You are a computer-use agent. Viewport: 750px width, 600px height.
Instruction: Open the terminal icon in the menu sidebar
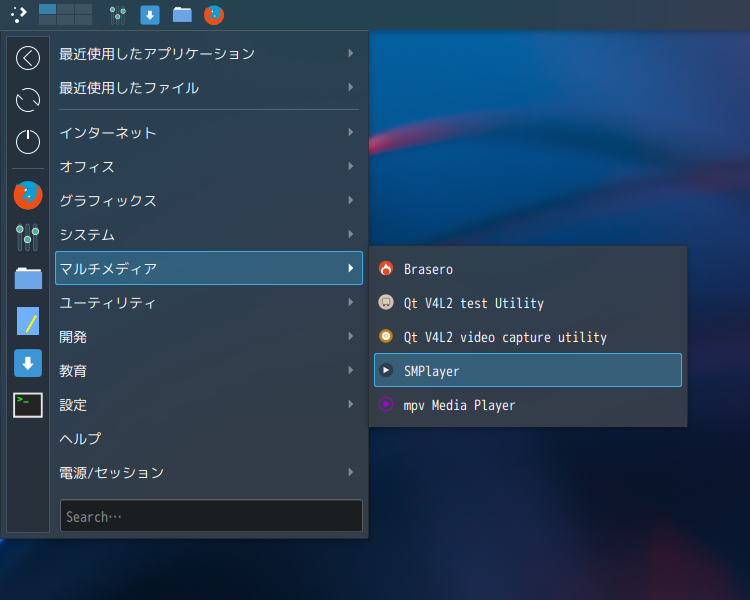click(x=28, y=405)
